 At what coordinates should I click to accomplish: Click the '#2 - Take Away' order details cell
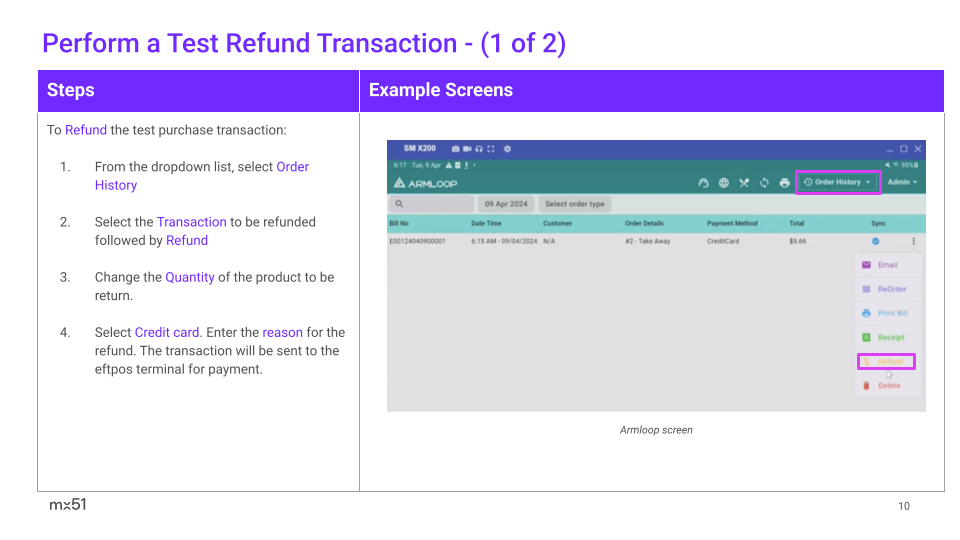click(x=648, y=241)
